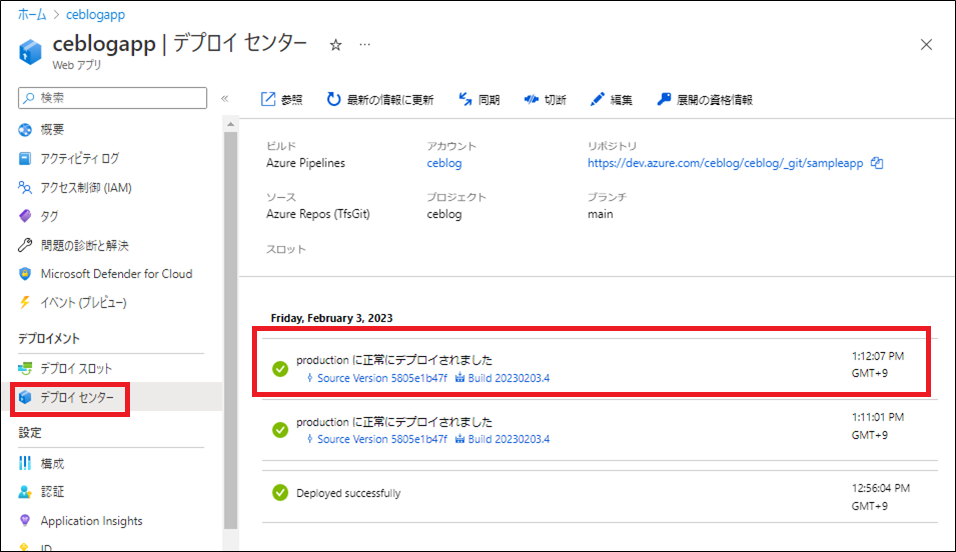
Task: Click the green check of 1:12:07 PM deployment
Action: click(280, 369)
